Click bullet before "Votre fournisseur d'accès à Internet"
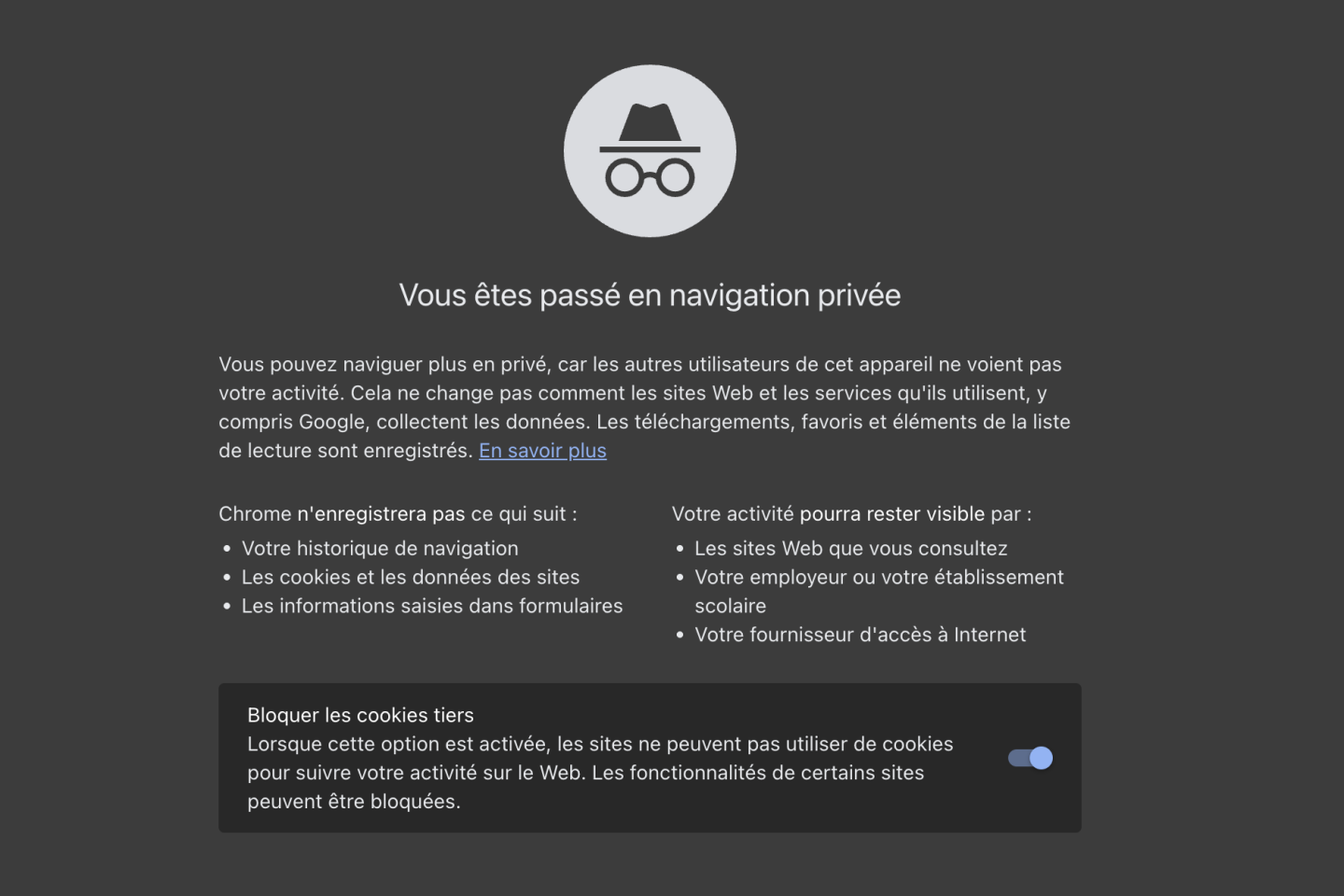The width and height of the screenshot is (1344, 896). pyautogui.click(x=680, y=636)
